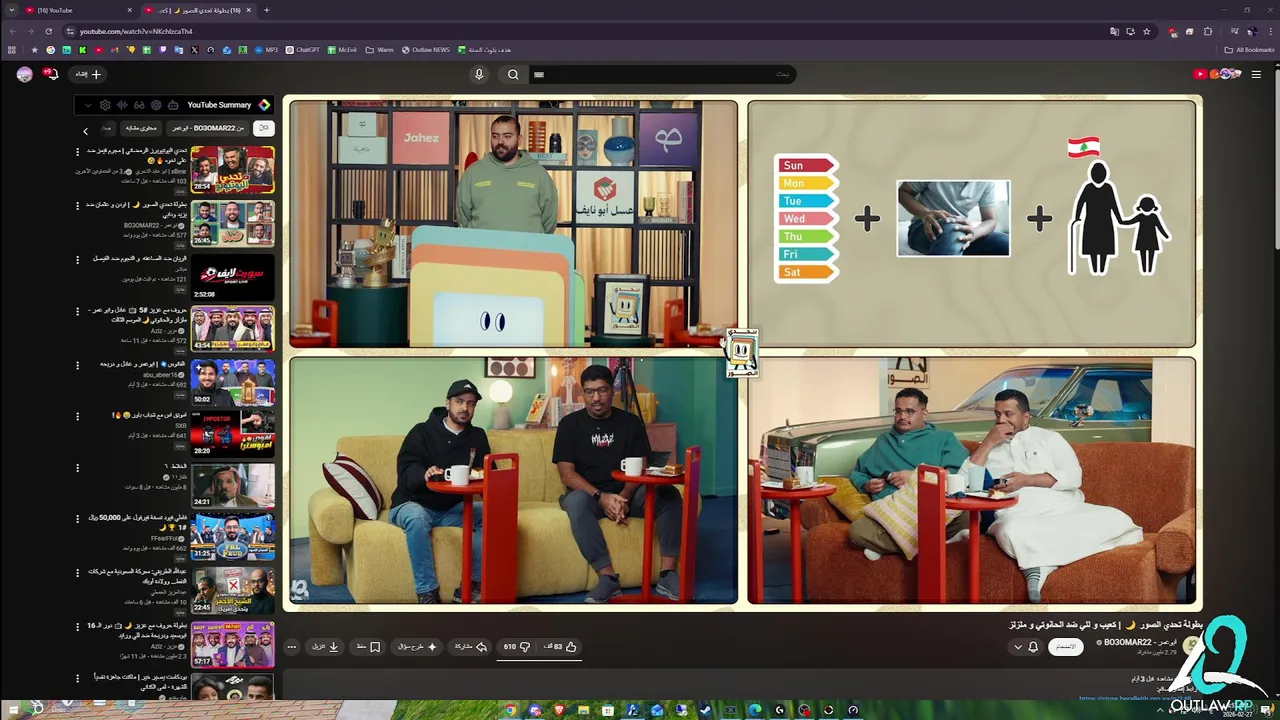Click the Create (+) button
The image size is (1280, 720).
88,74
